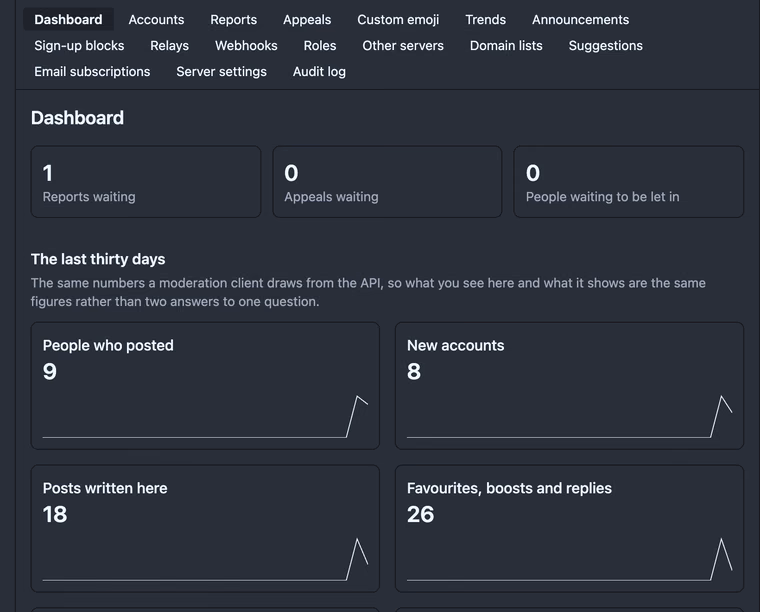
Task: Go to the Relays tab
Action: click(x=170, y=46)
